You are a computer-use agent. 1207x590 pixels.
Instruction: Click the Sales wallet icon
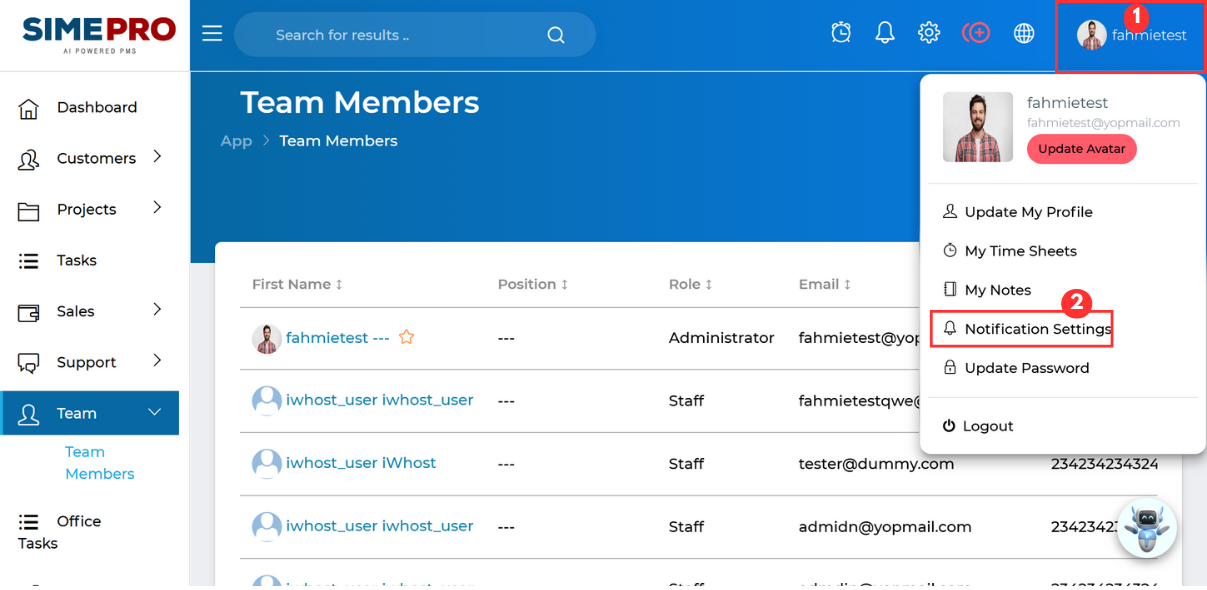click(x=29, y=312)
